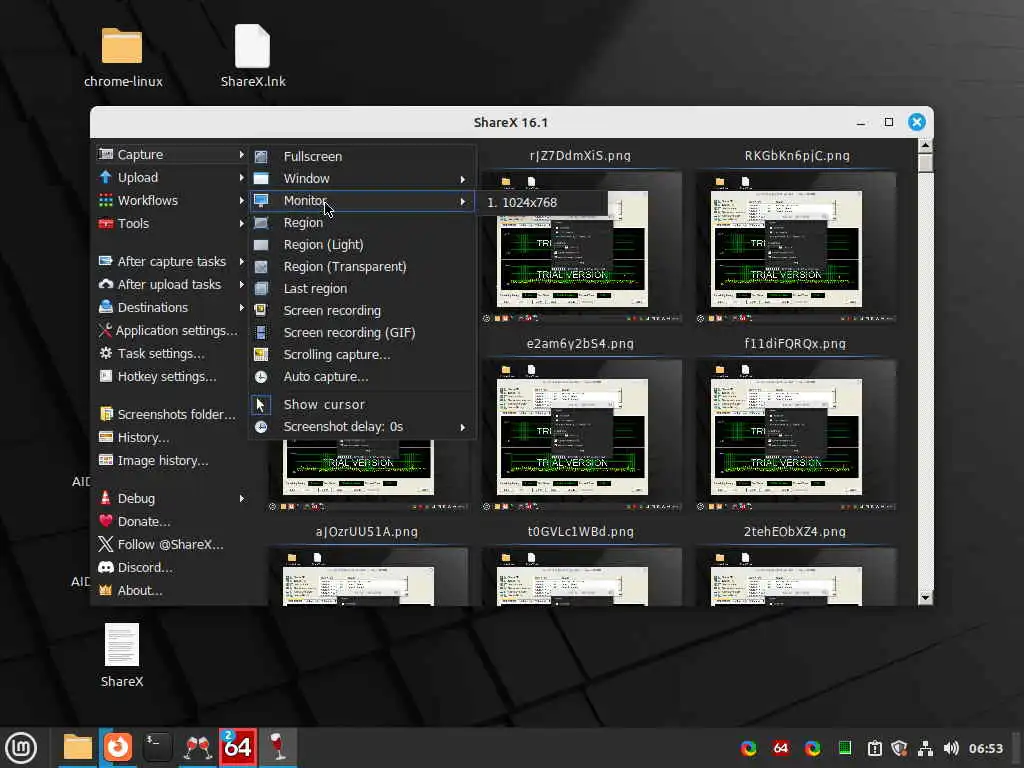
Task: Toggle the Show cursor option
Action: [362, 404]
